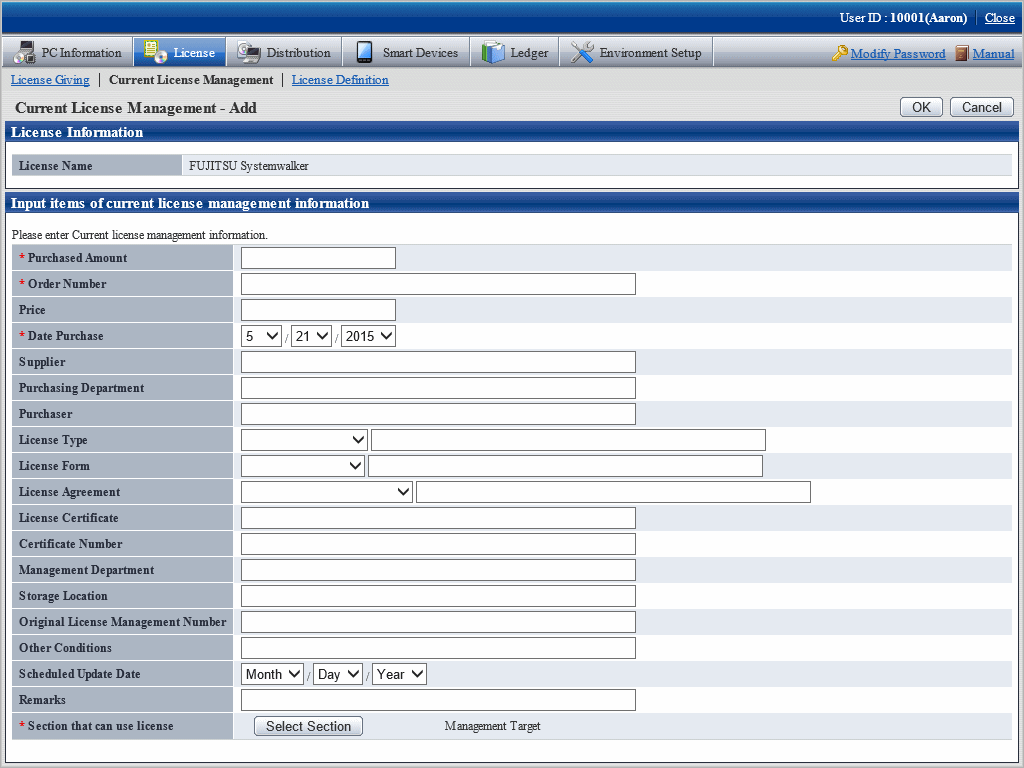Viewport: 1024px width, 768px height.
Task: Click the License Agreement text field
Action: coord(613,492)
